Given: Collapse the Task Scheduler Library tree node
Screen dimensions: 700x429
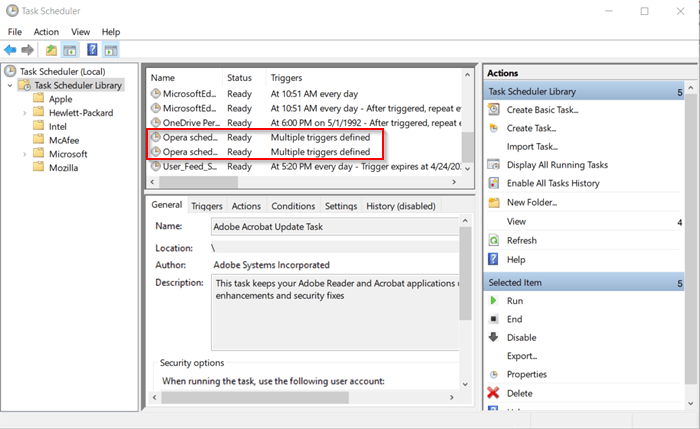Looking at the screenshot, I should [10, 85].
